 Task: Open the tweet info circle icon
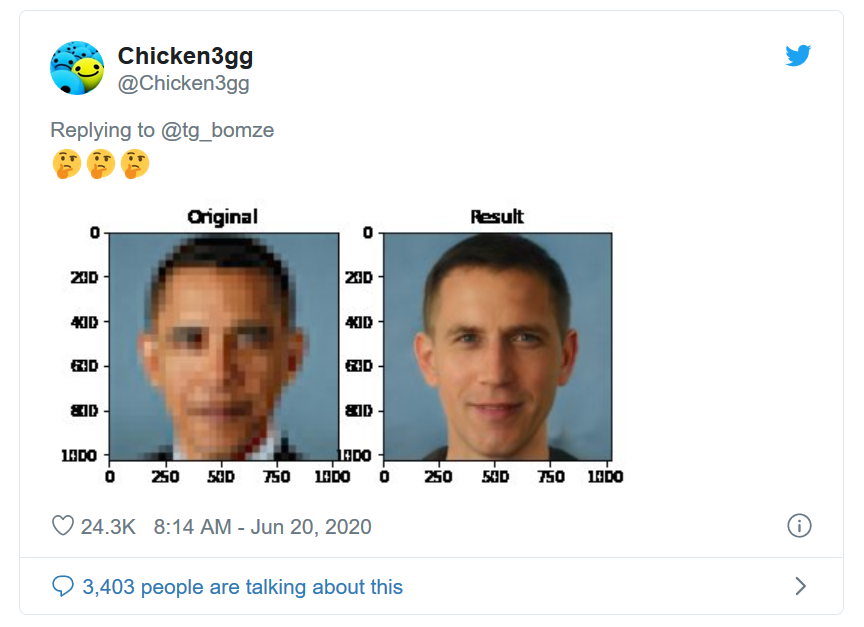(x=799, y=526)
